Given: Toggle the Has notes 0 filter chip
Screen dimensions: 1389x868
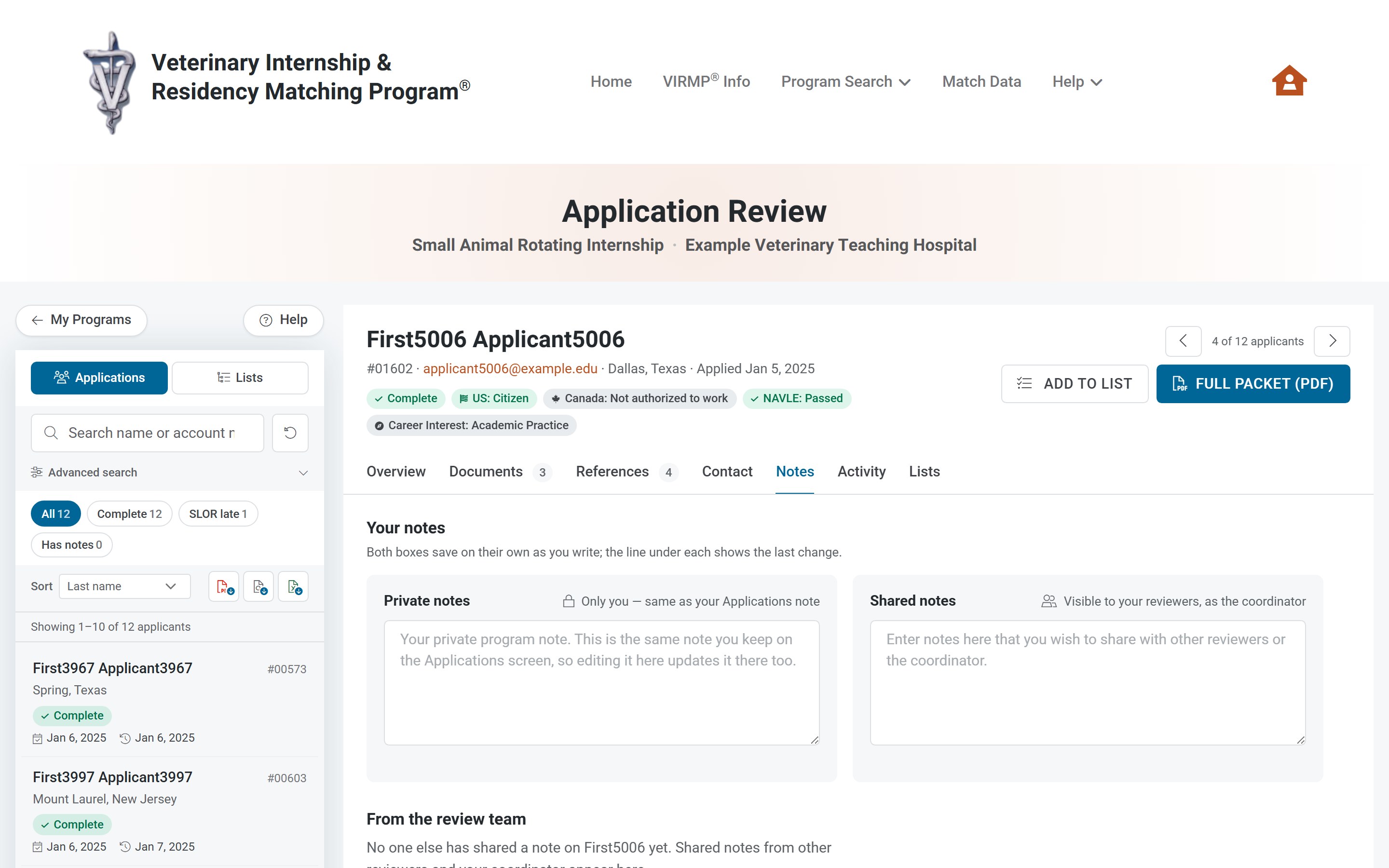Looking at the screenshot, I should pos(72,545).
